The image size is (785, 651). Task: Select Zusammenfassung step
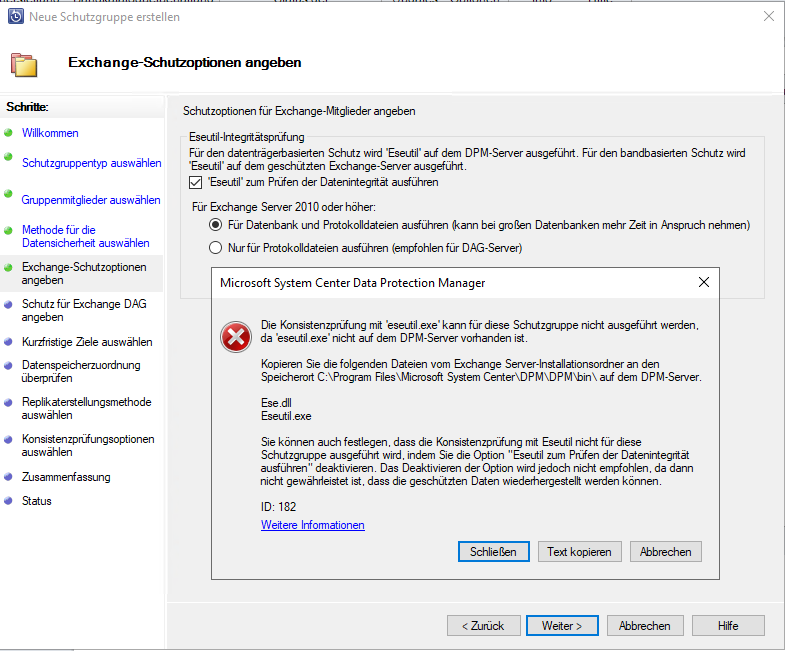pyautogui.click(x=66, y=477)
